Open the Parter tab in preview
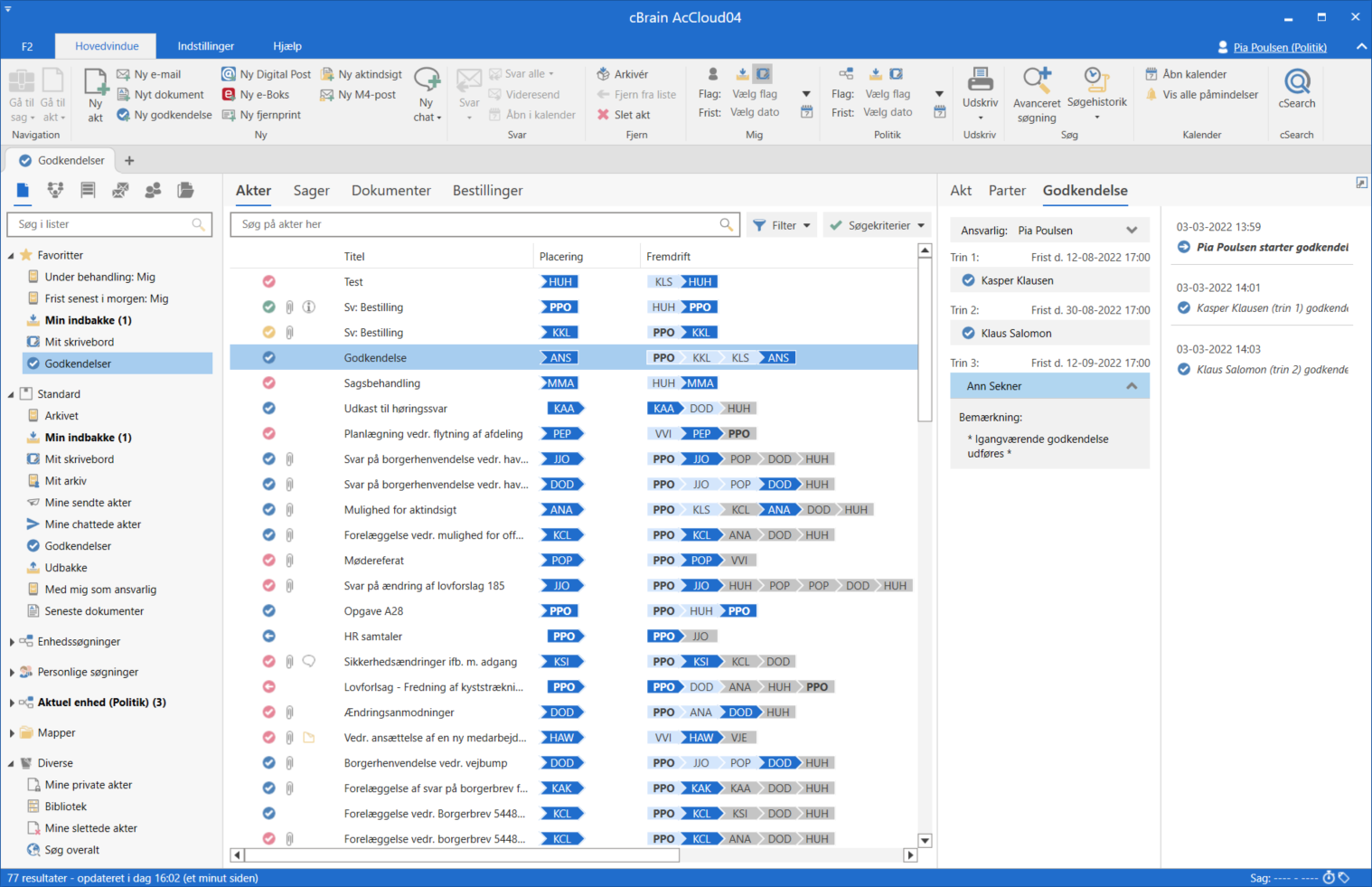1372x887 pixels. click(1007, 191)
